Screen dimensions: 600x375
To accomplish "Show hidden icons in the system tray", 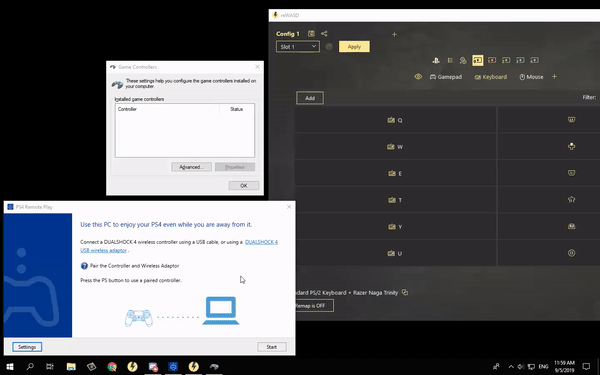I will (511, 367).
